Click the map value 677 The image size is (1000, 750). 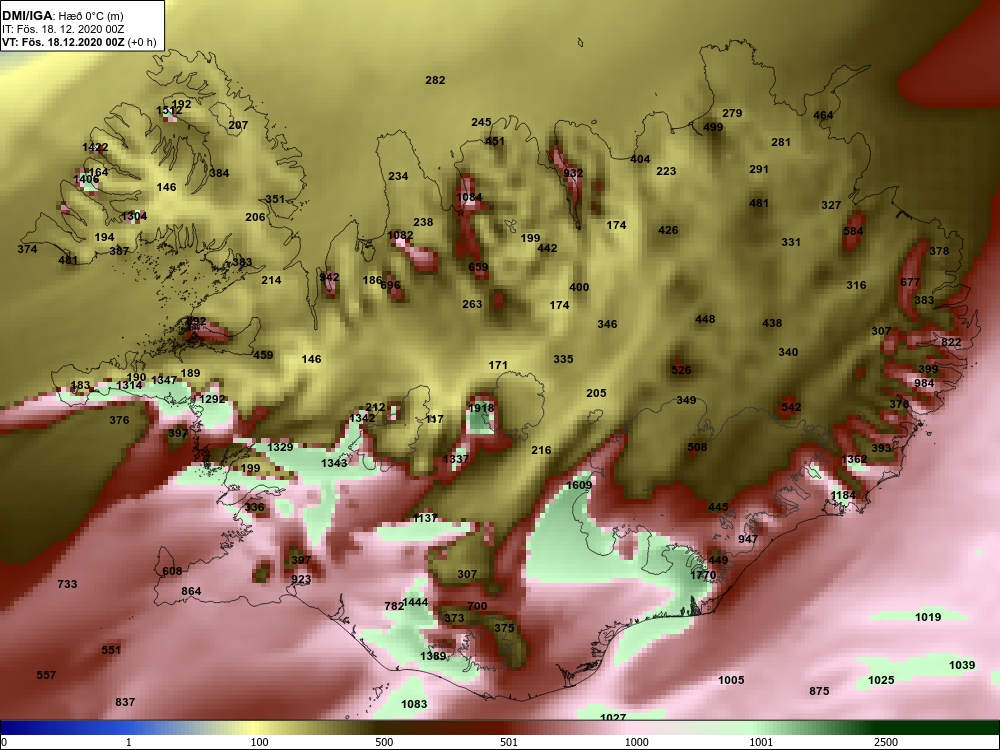point(910,282)
